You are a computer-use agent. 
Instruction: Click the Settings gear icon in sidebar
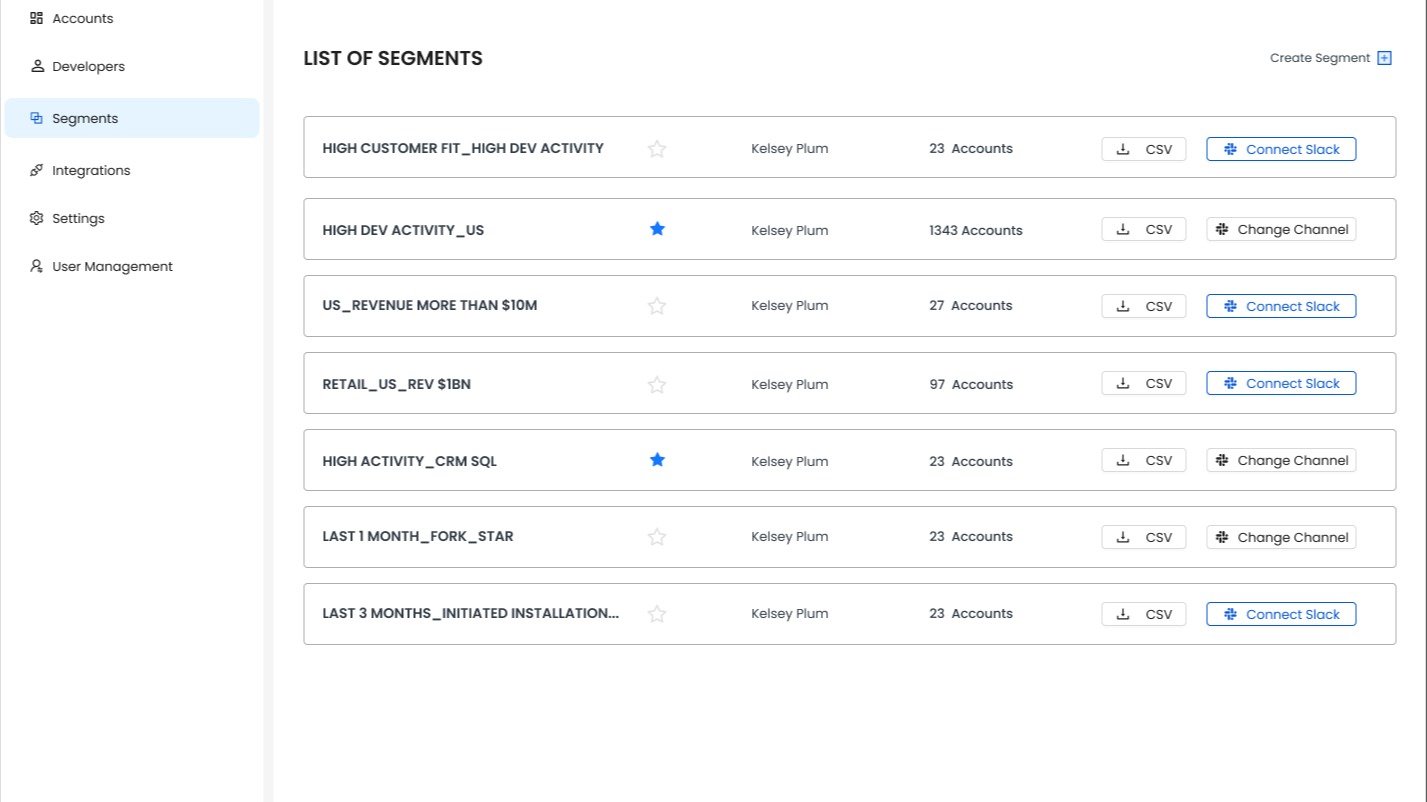tap(37, 218)
